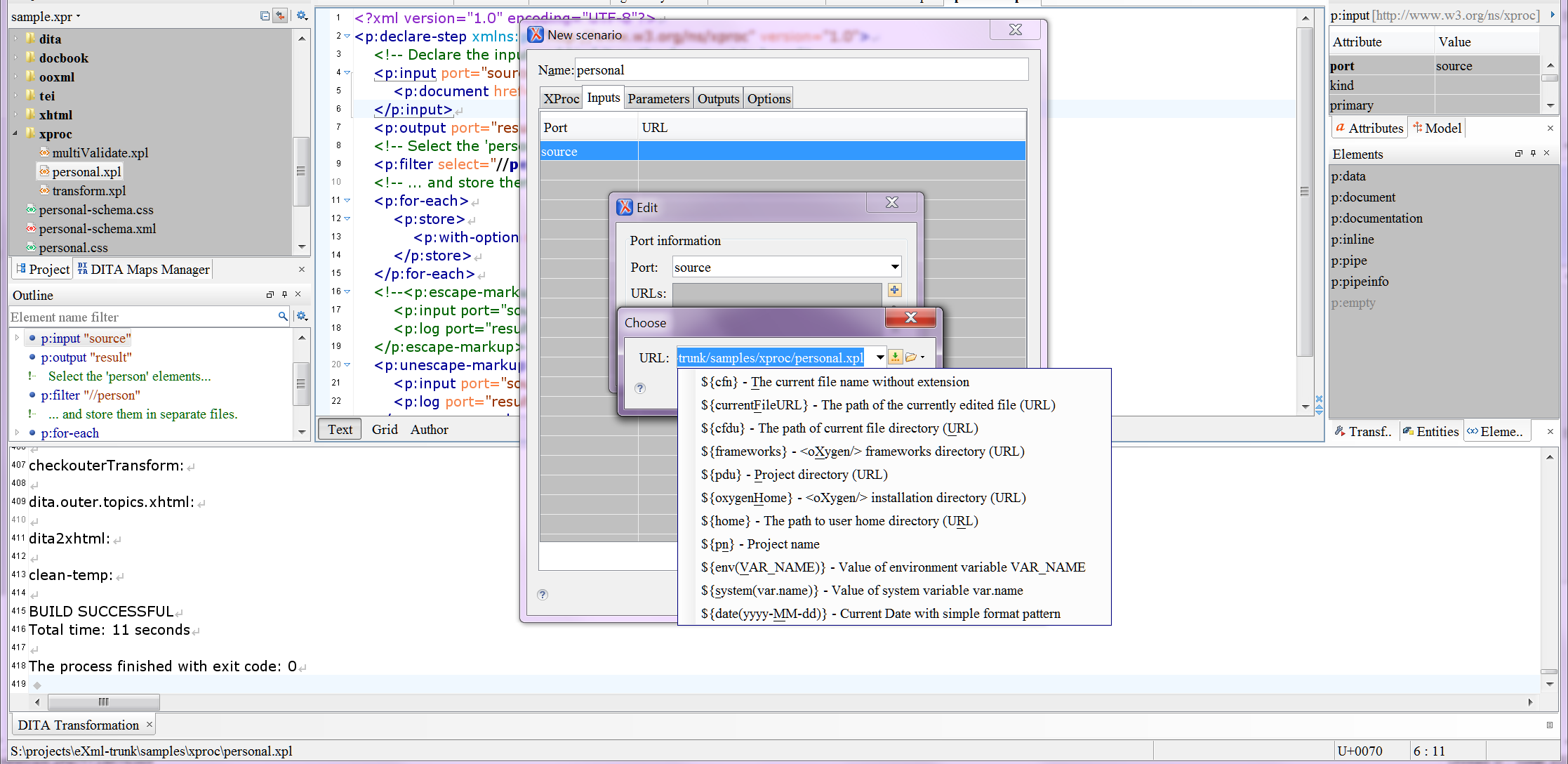Insert the ${currentFileURL} variable

894,405
